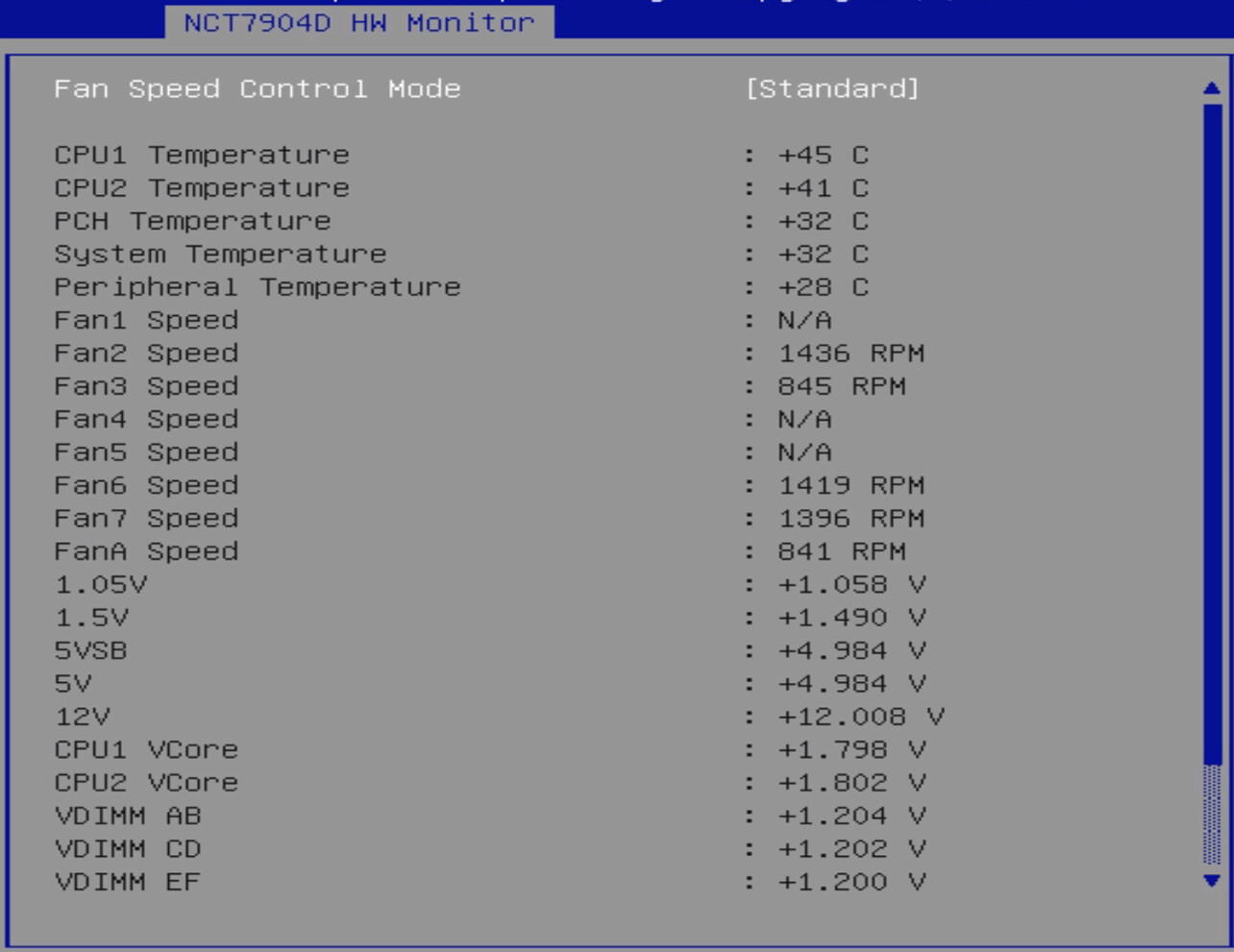Image resolution: width=1234 pixels, height=952 pixels.
Task: Select the 12V voltage reading value
Action: (x=861, y=717)
